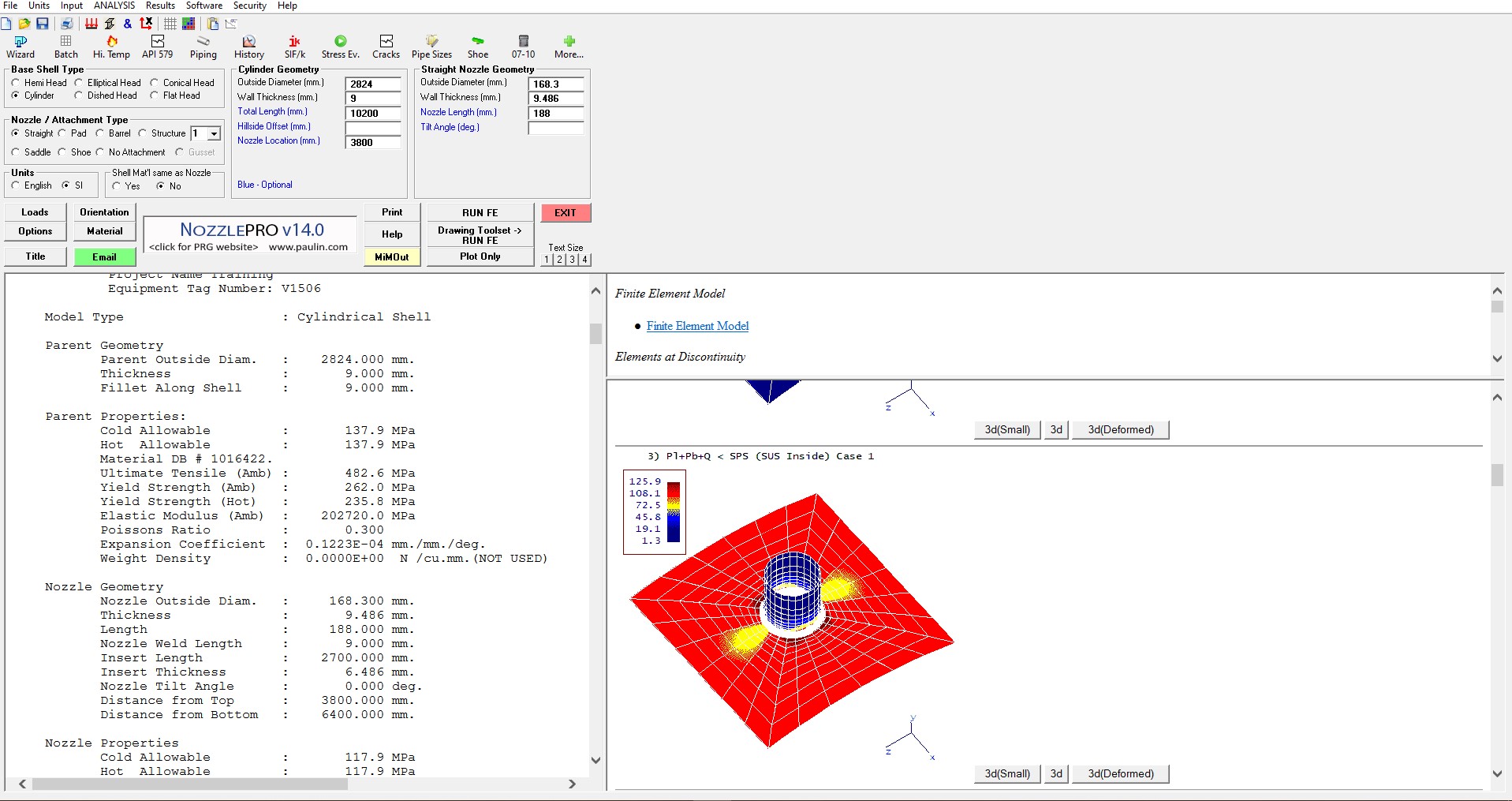Open the API 579 tool

[157, 47]
